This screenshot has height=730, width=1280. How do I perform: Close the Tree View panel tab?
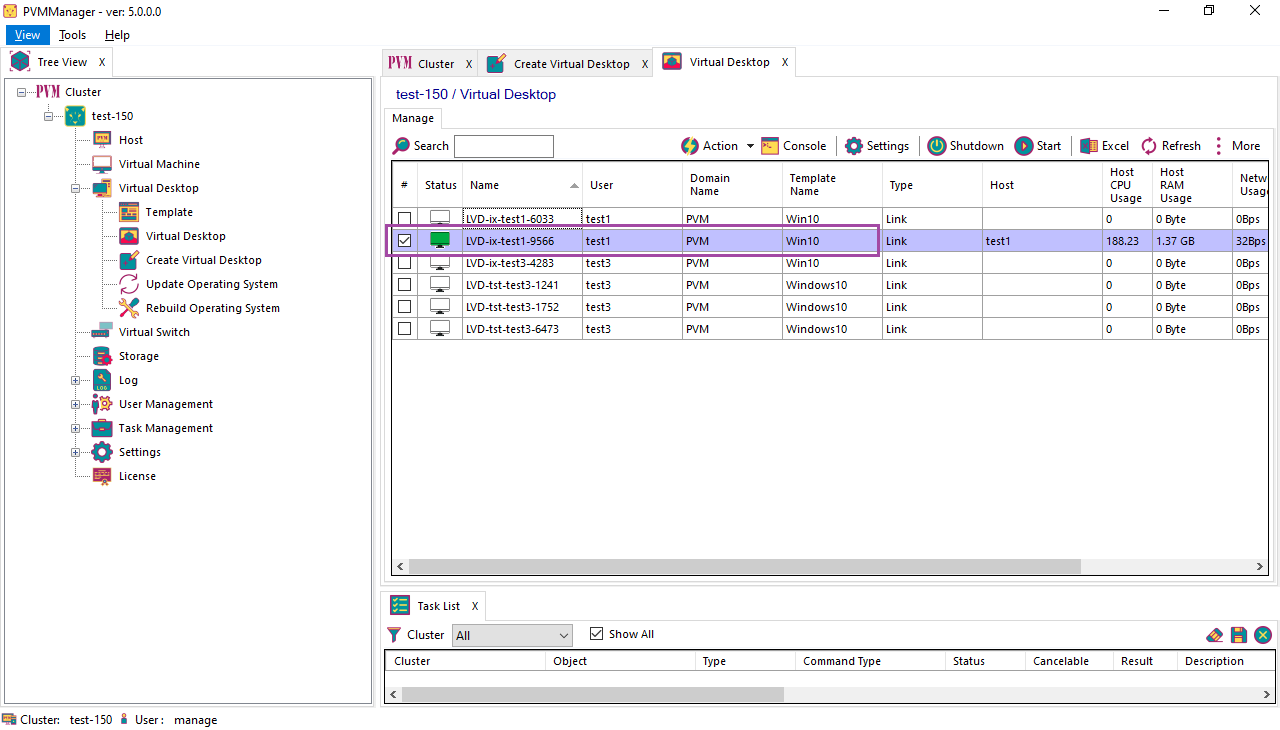point(102,62)
